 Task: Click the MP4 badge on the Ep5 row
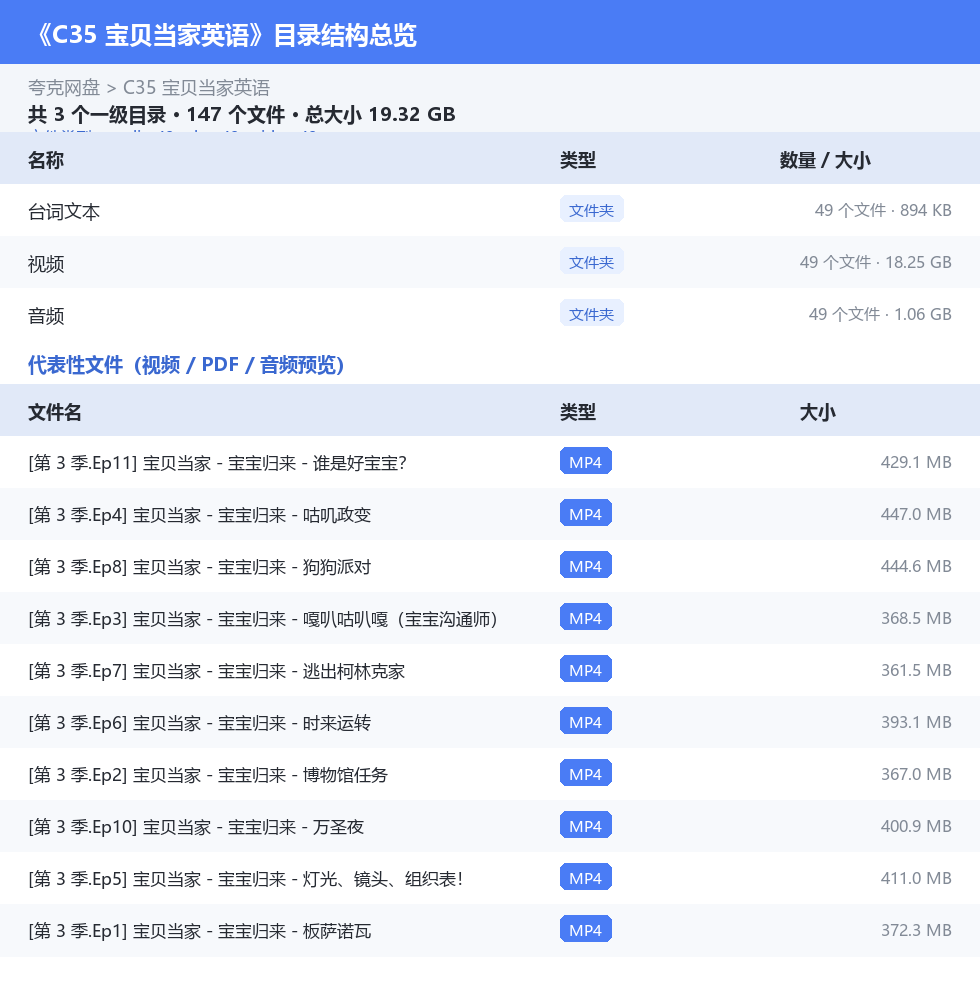(585, 878)
